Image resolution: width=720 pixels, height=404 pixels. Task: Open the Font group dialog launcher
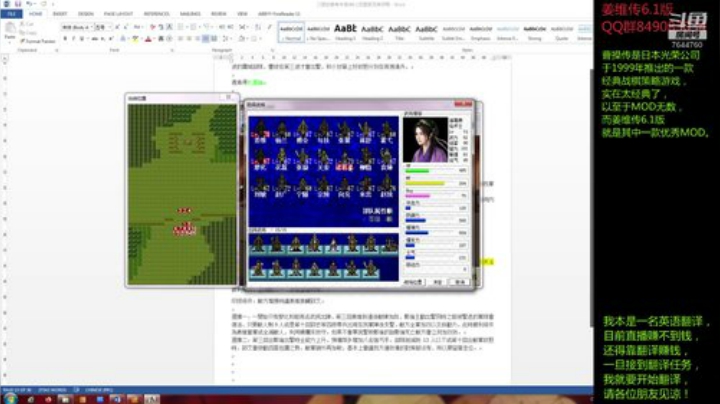click(172, 50)
